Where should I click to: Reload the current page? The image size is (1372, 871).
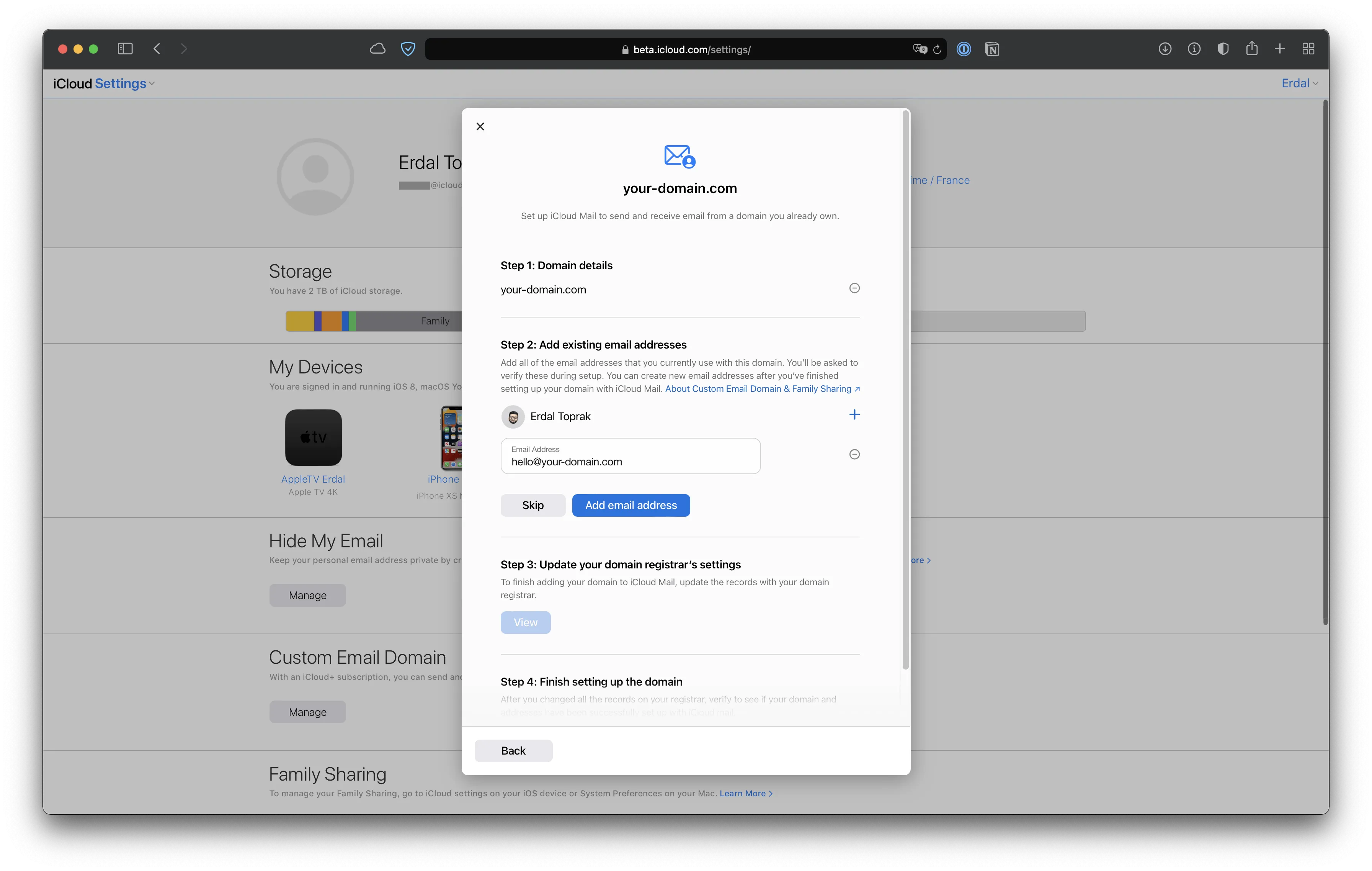pyautogui.click(x=937, y=49)
